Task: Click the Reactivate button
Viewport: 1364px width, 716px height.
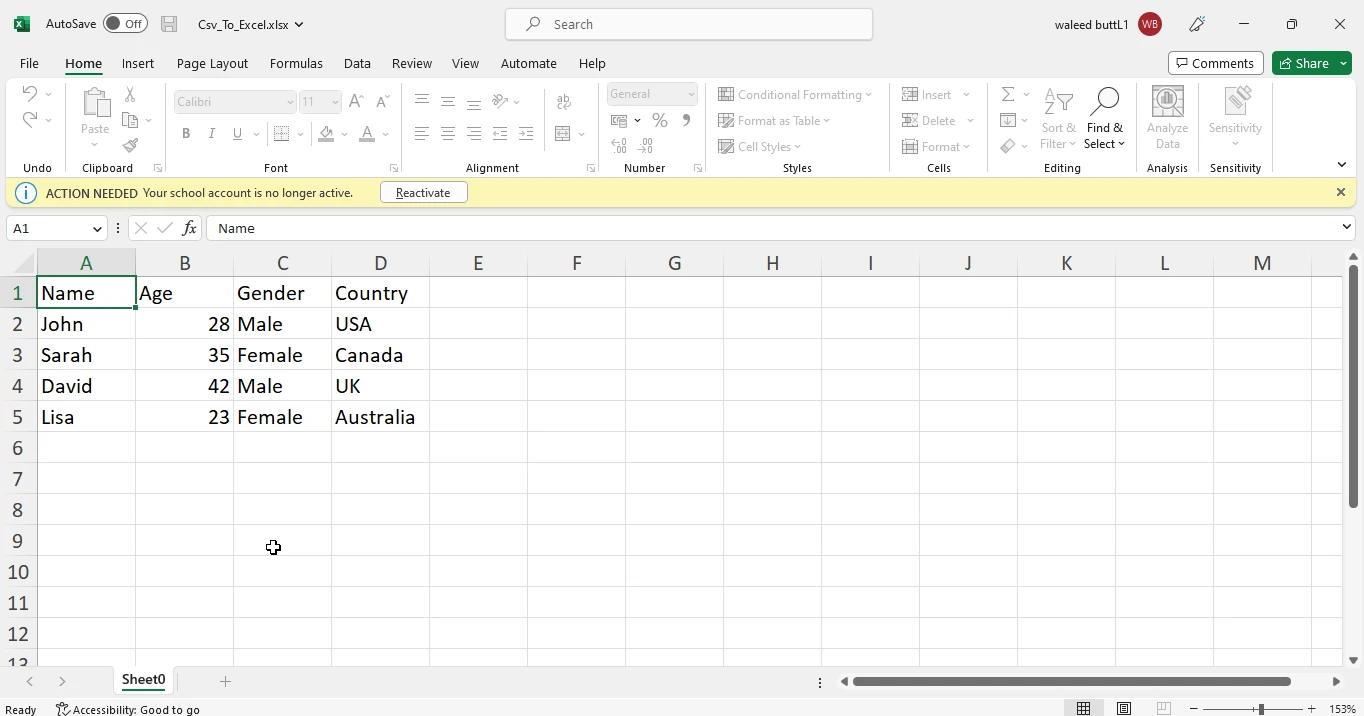Action: [x=423, y=193]
